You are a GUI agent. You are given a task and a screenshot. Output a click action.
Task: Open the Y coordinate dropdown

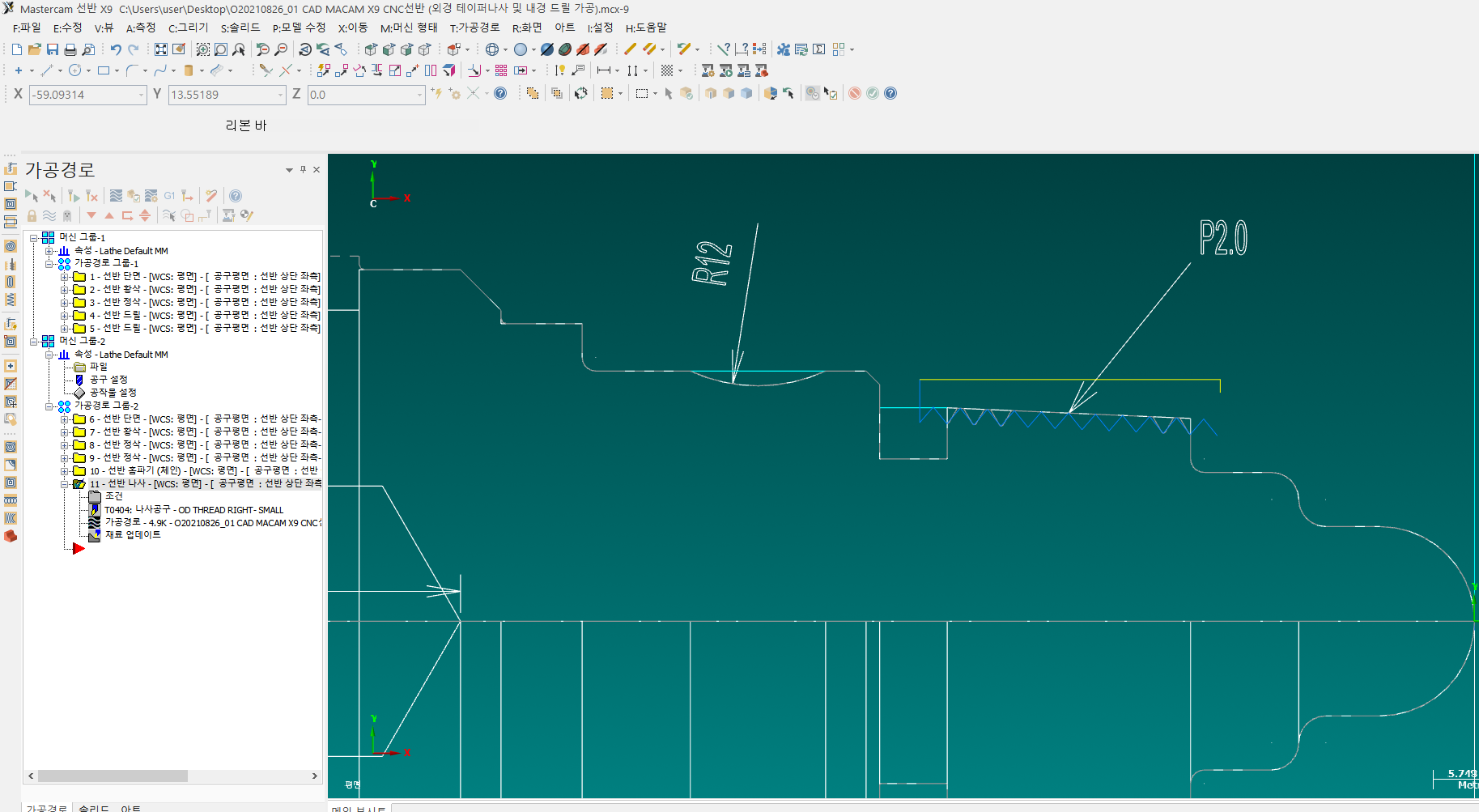point(281,95)
